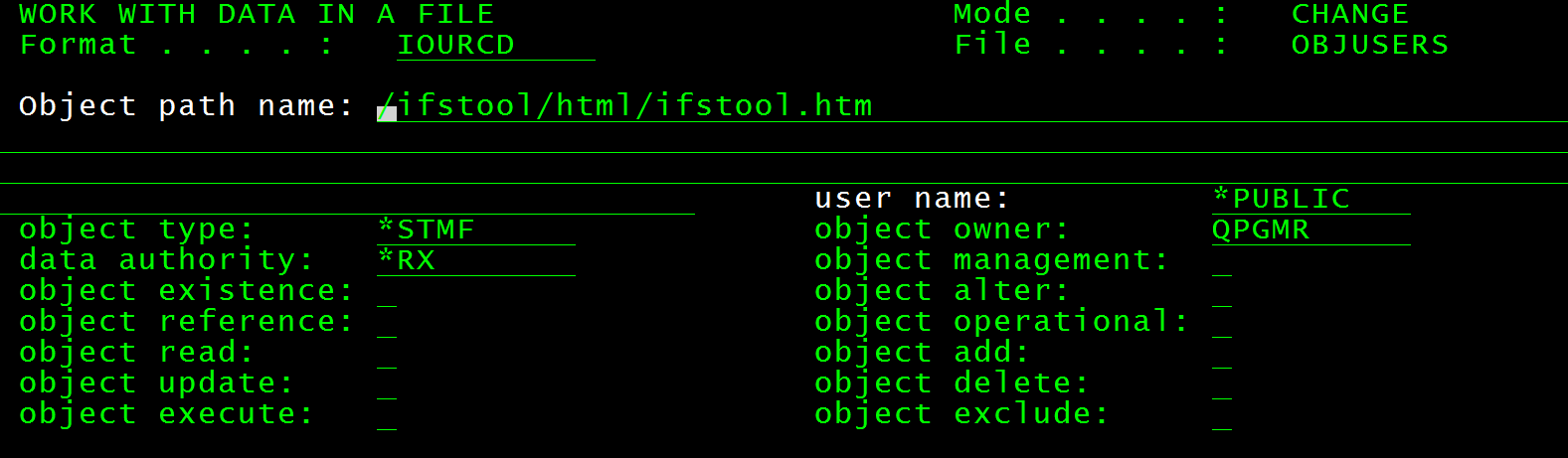Click the Object path name field

pyautogui.click(x=972, y=106)
